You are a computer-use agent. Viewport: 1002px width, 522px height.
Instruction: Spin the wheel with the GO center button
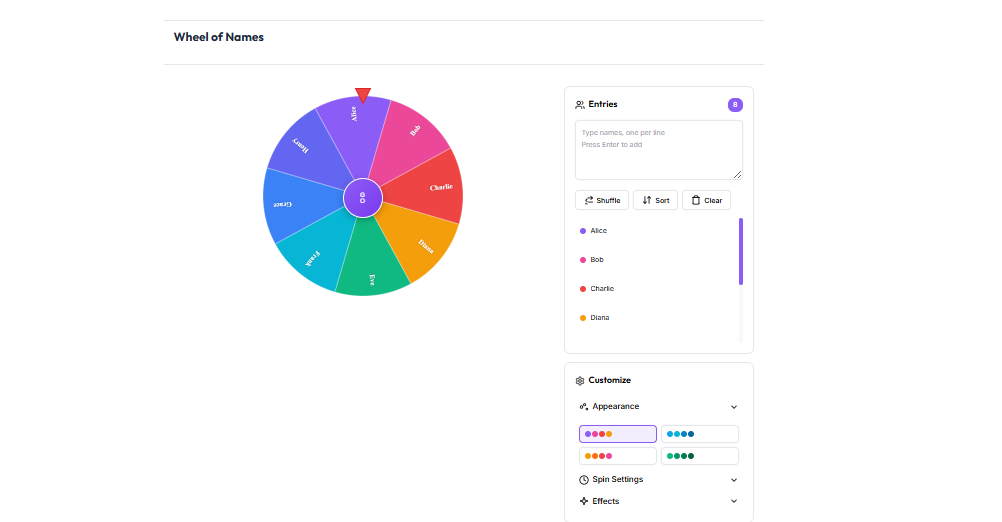coord(363,198)
